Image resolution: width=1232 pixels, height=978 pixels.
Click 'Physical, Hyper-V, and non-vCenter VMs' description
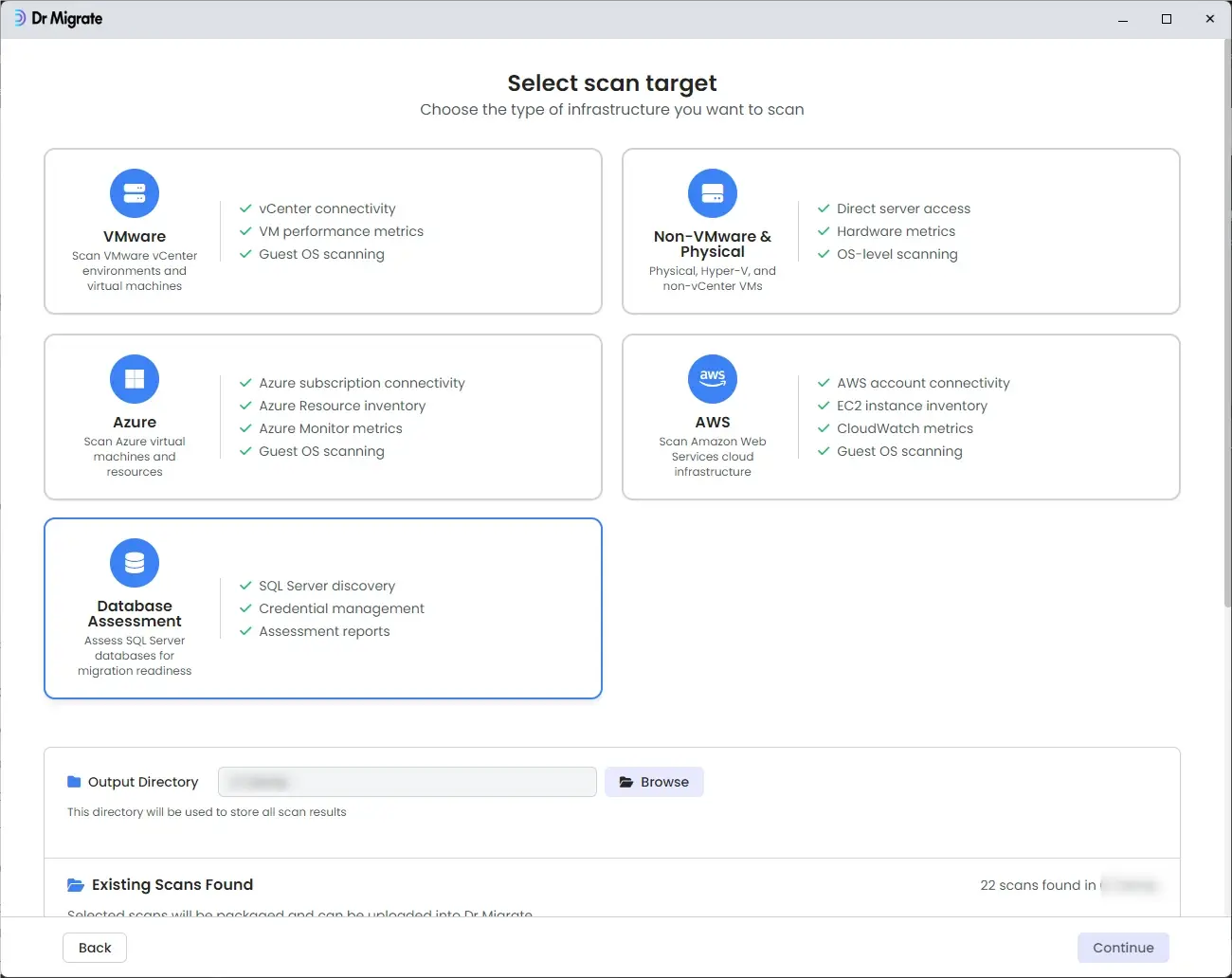713,279
